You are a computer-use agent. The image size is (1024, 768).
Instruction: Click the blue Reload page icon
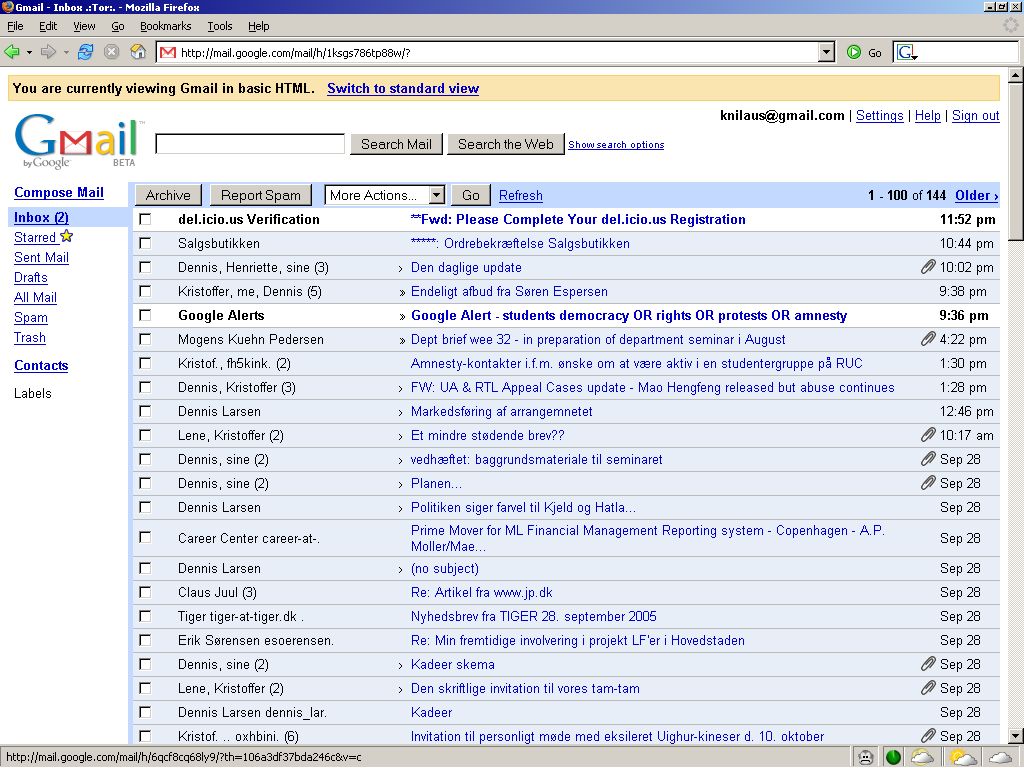click(85, 52)
